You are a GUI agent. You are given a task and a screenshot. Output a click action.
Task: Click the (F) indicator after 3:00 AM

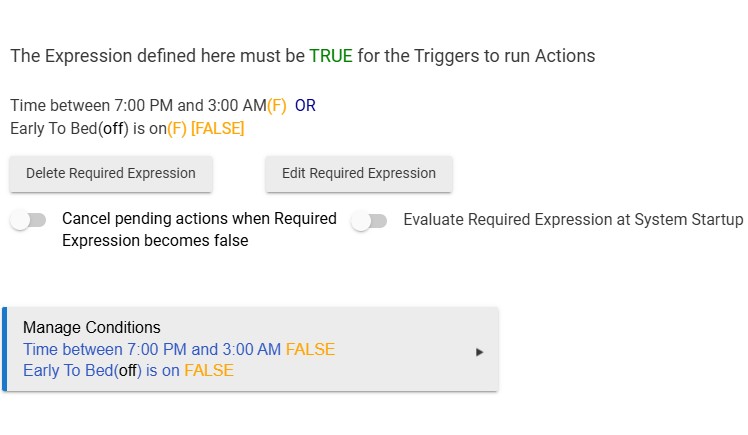click(x=277, y=105)
